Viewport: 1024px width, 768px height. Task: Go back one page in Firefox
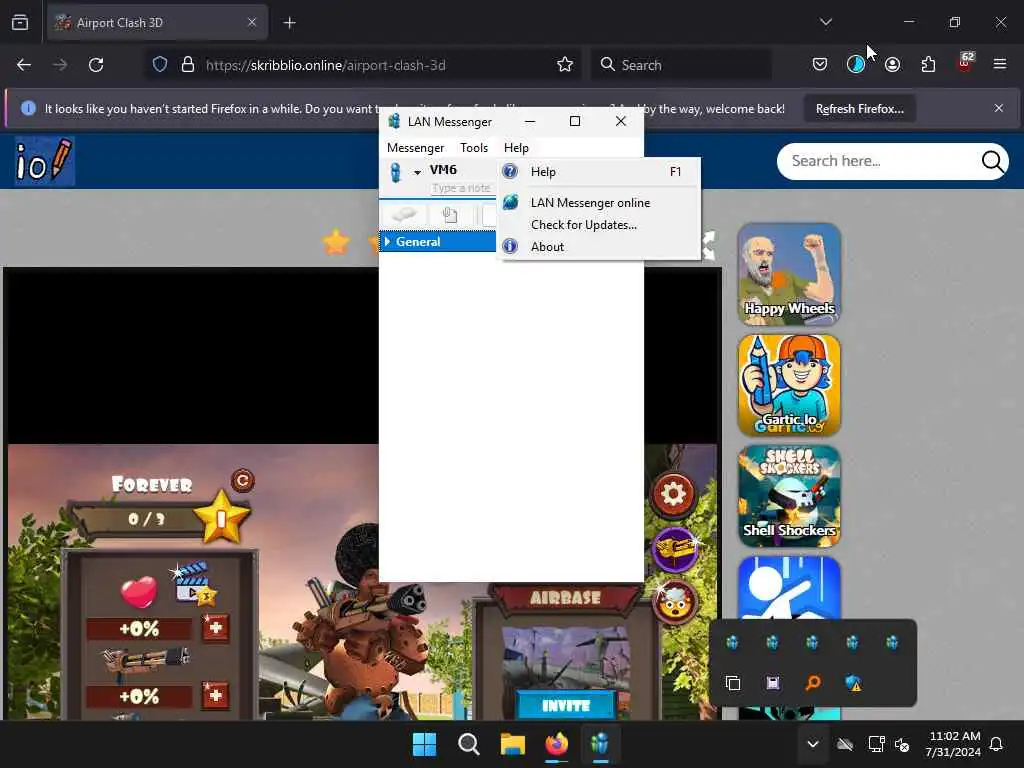24,65
